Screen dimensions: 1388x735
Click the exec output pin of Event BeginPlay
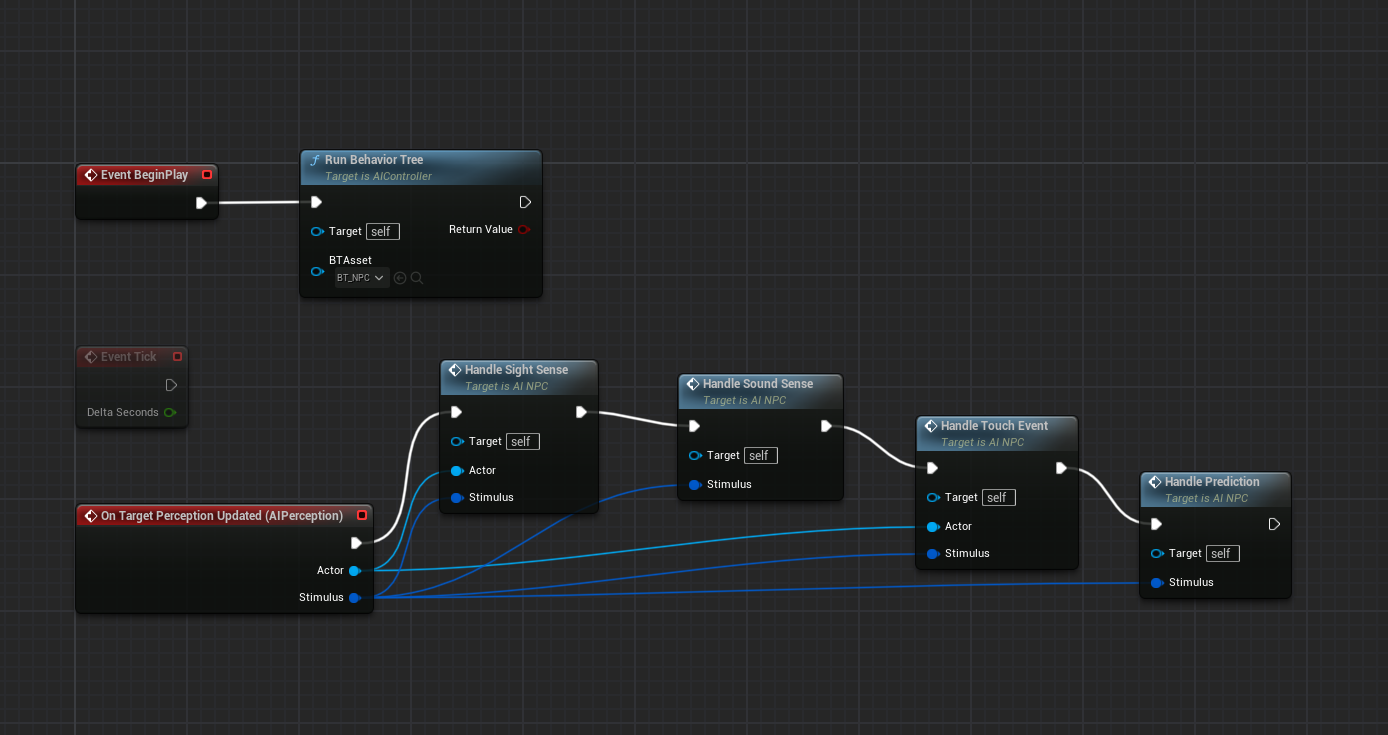(202, 202)
